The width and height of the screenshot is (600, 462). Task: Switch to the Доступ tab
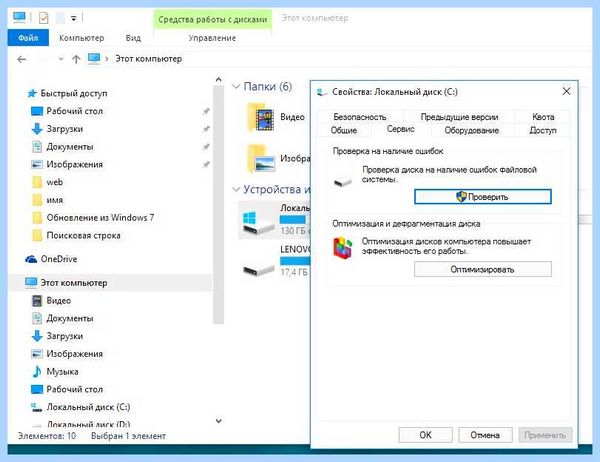(543, 131)
